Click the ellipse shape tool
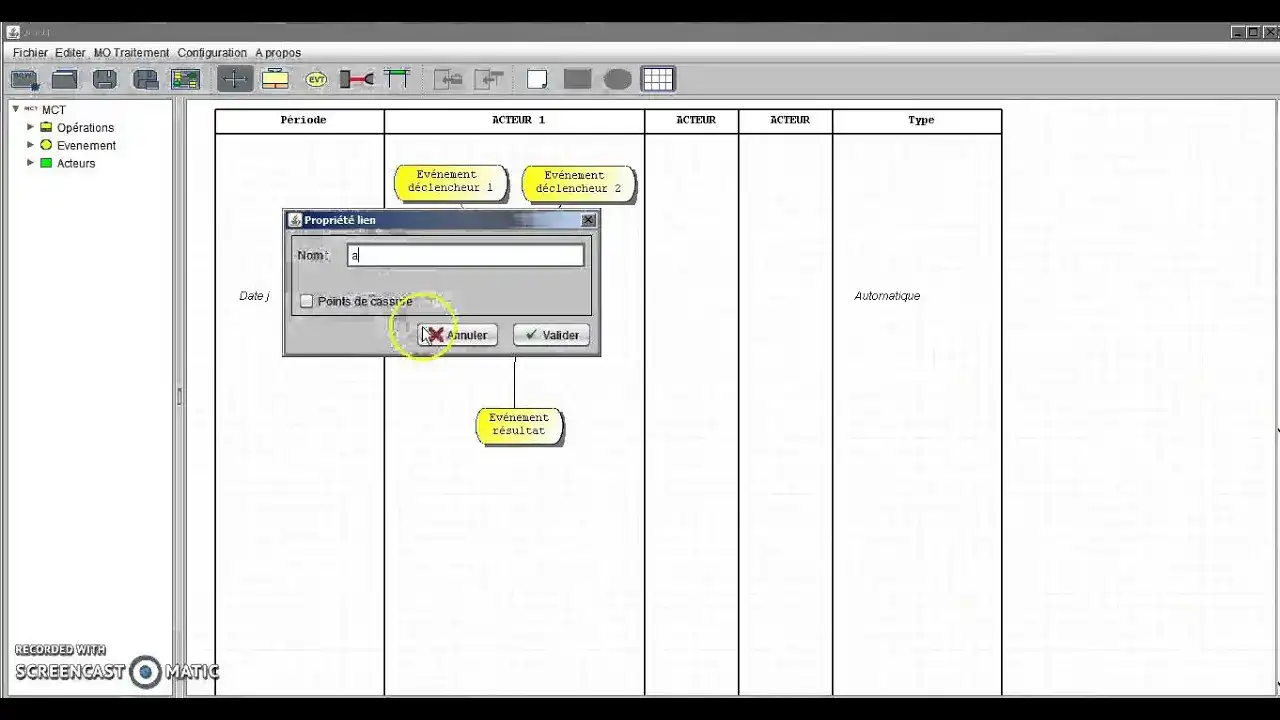Screen dimensions: 1280x720 [x=617, y=78]
